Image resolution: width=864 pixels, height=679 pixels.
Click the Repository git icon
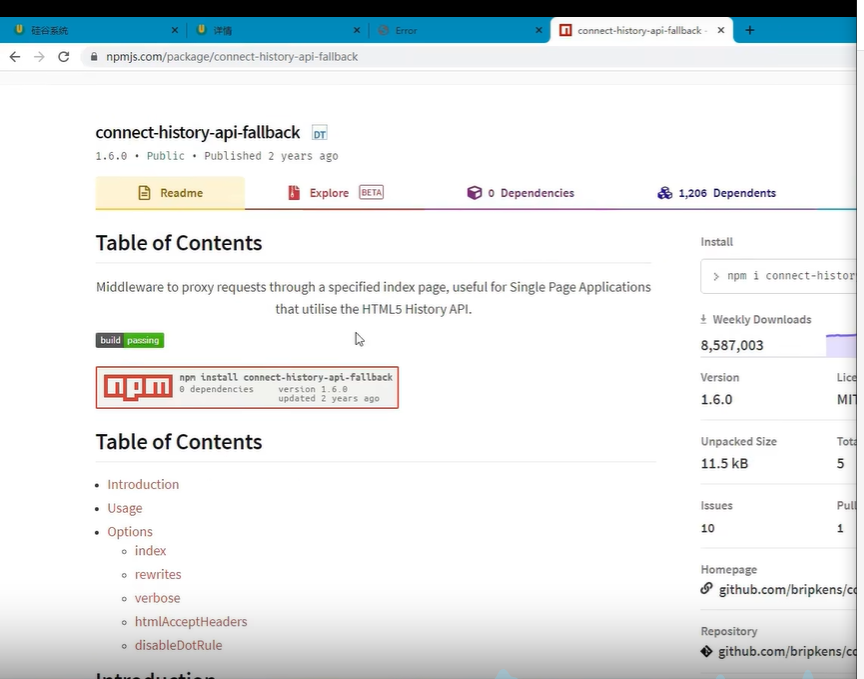(x=706, y=651)
